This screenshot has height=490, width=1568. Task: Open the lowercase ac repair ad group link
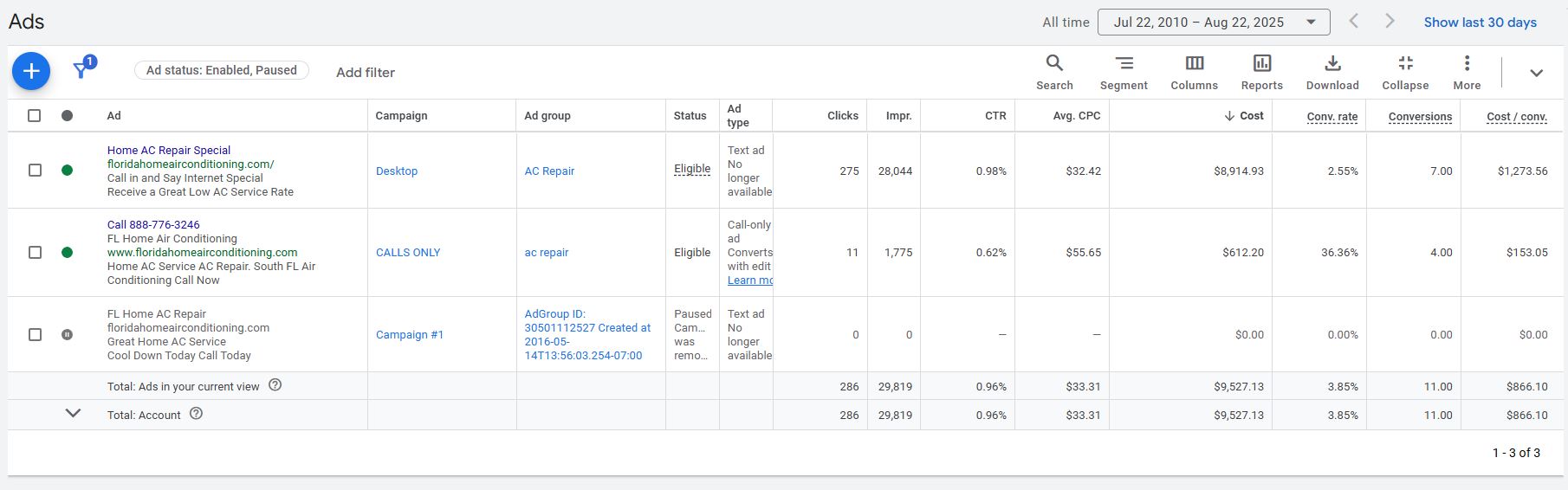pos(547,253)
